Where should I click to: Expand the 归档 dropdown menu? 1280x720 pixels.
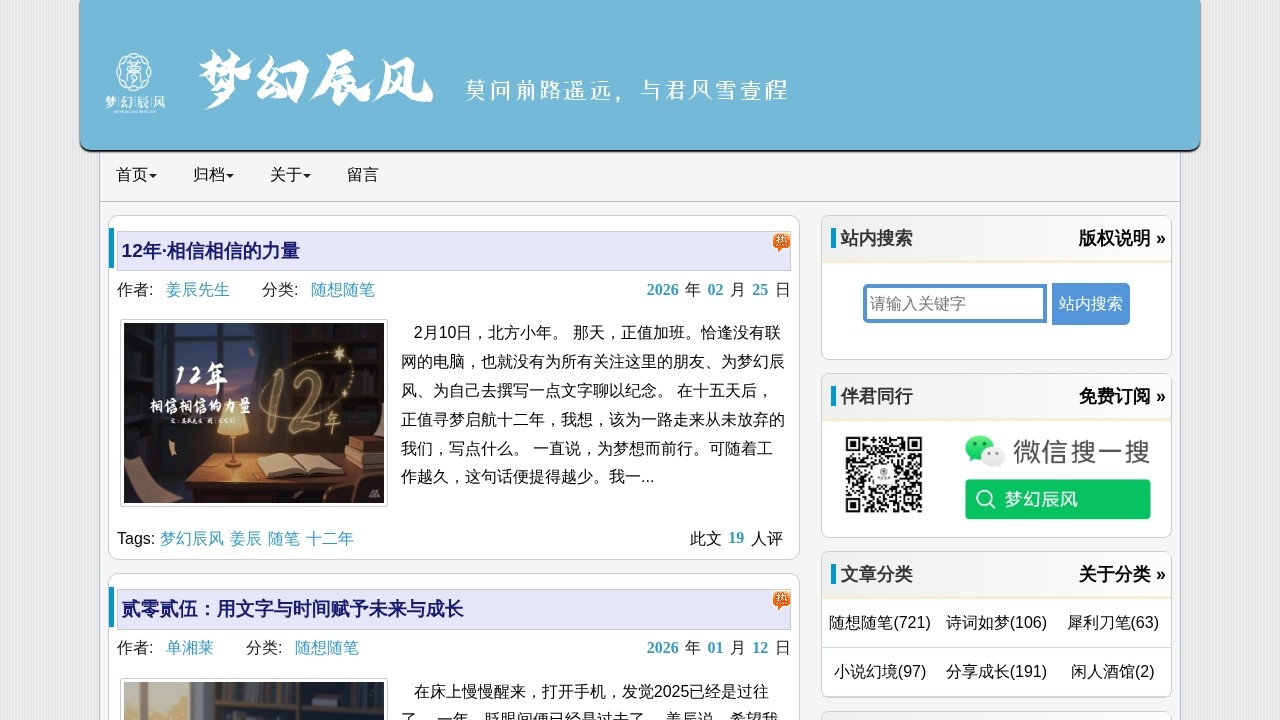coord(213,175)
